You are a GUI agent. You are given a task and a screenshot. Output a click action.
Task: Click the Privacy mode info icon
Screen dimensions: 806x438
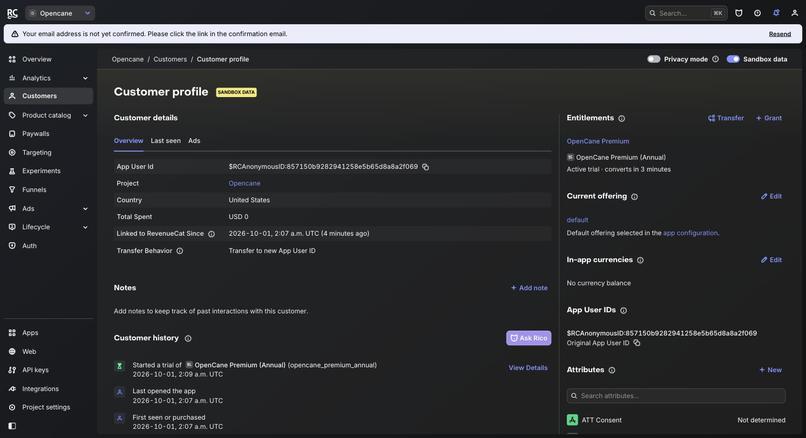click(715, 59)
